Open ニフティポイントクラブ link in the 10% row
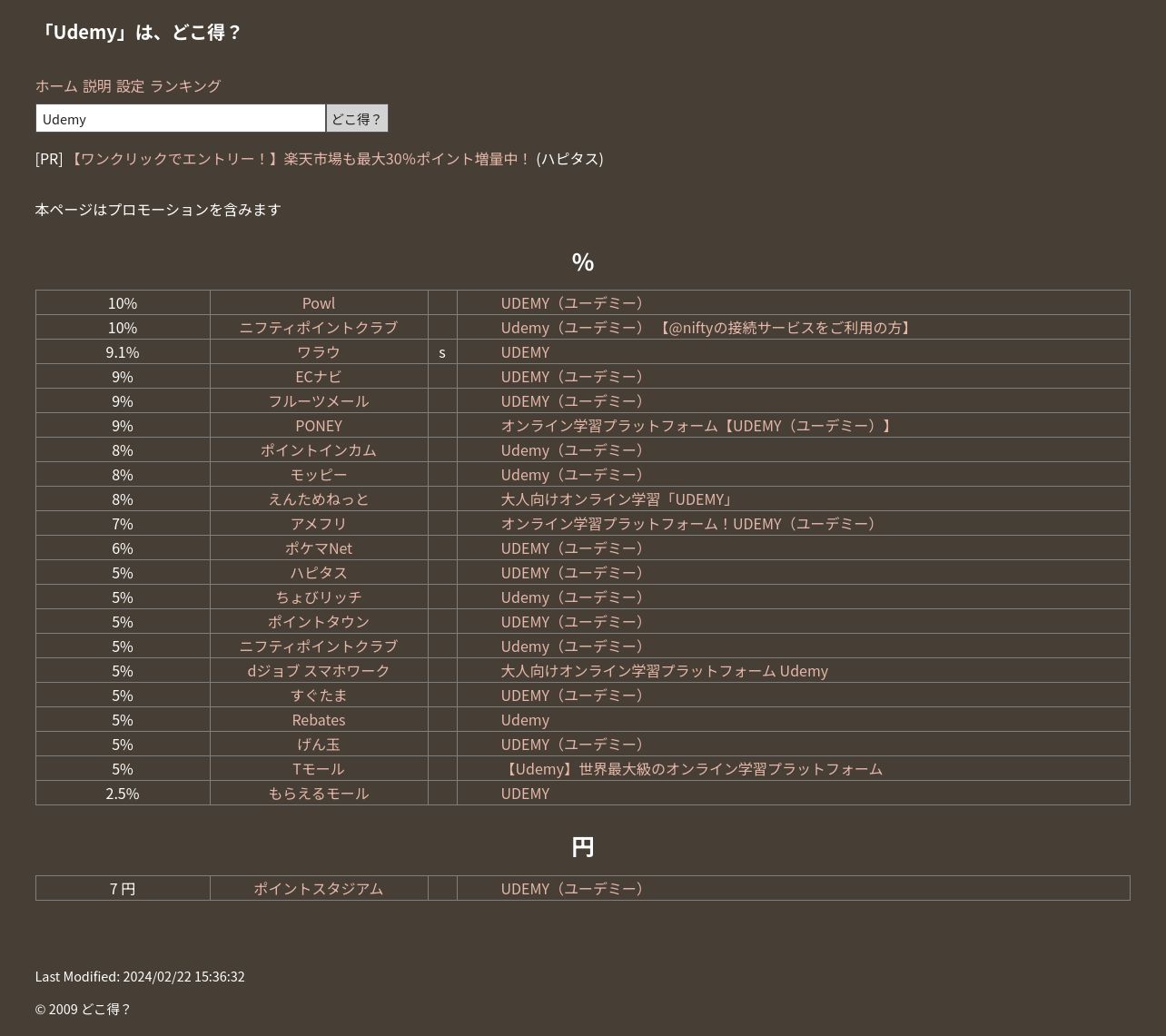The height and width of the screenshot is (1036, 1166). click(319, 327)
